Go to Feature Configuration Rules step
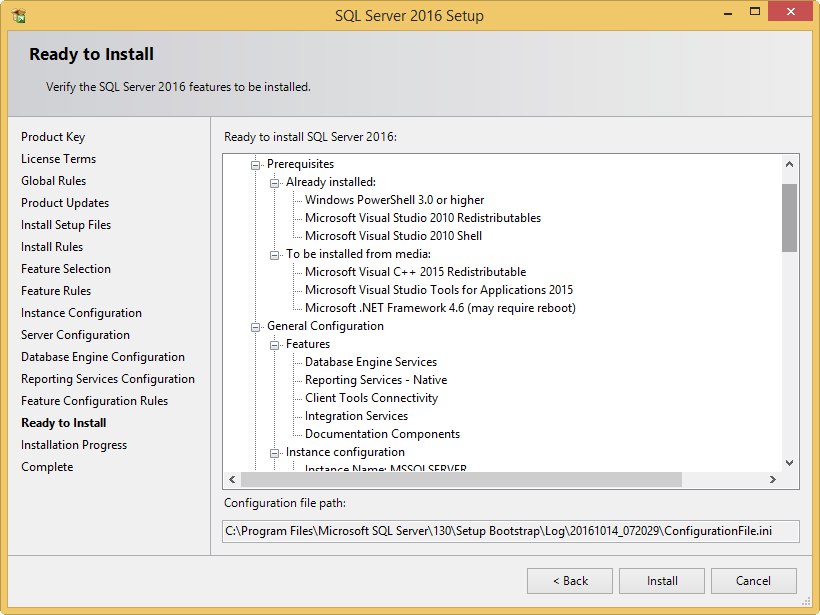 (x=94, y=401)
